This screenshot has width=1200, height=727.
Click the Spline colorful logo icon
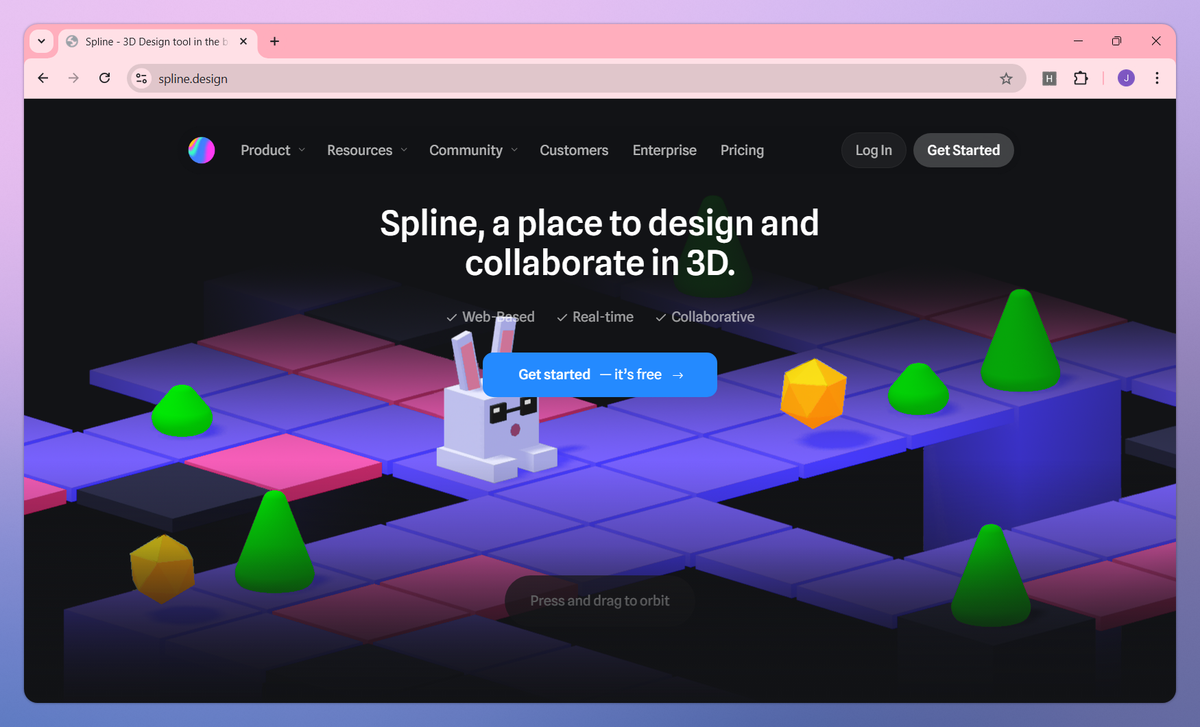tap(201, 150)
